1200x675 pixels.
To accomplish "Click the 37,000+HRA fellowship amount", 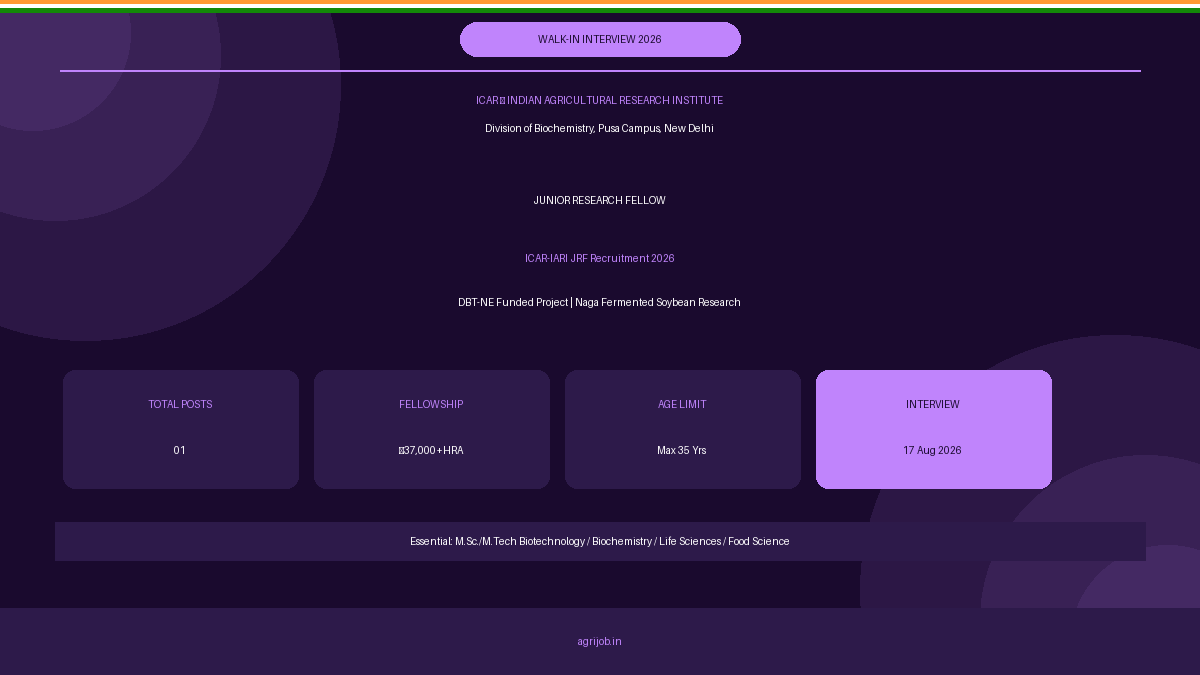I will (431, 450).
